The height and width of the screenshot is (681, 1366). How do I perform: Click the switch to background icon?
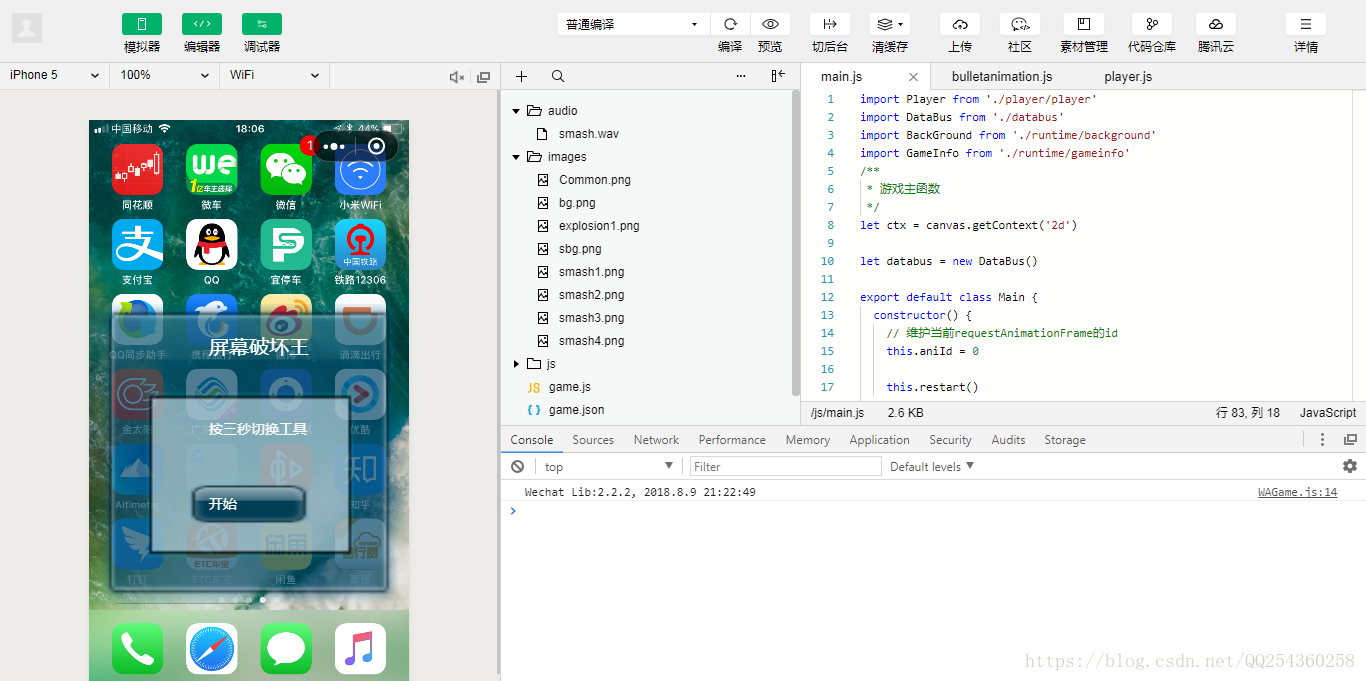(x=830, y=24)
